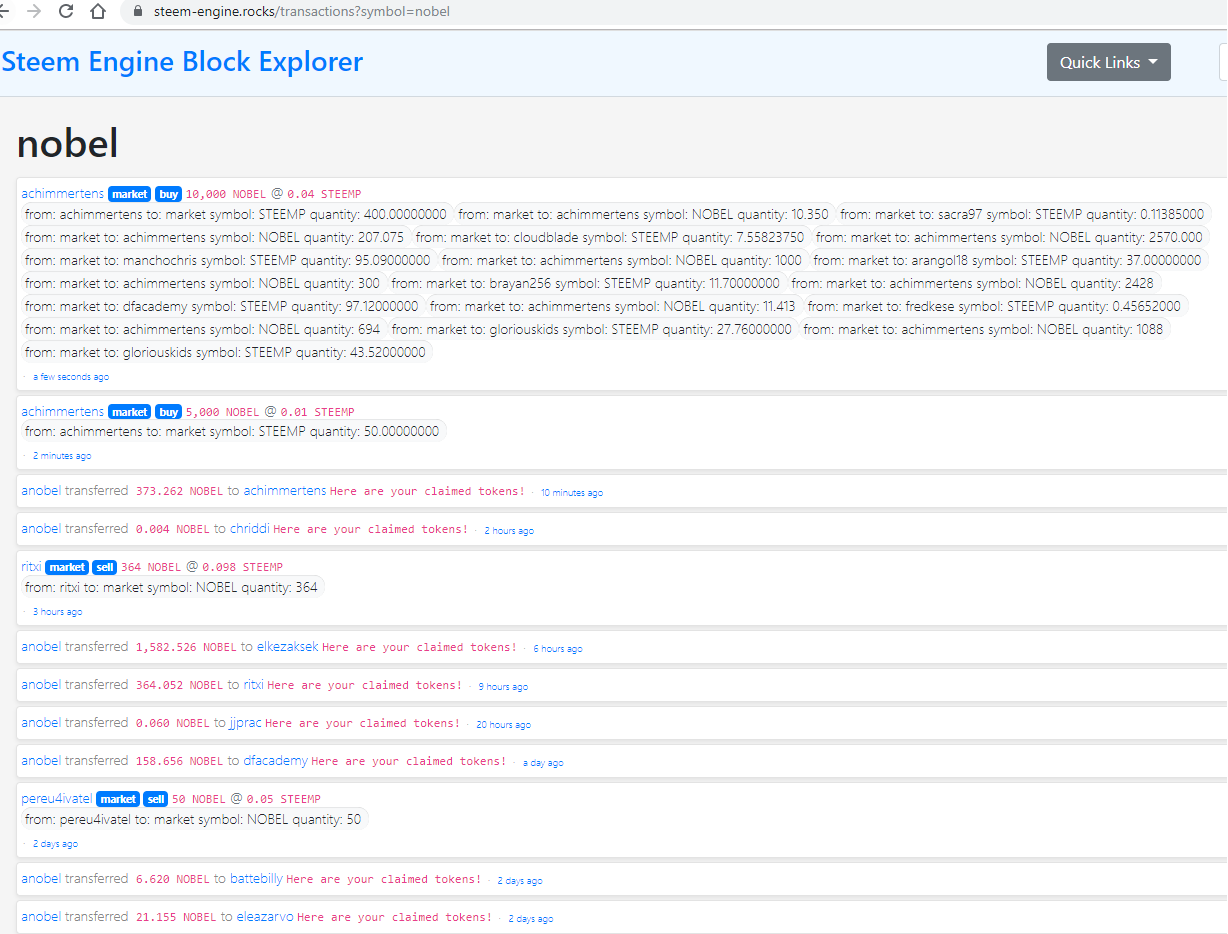Click the market badge on the ritxi transaction
1228x934 pixels.
pos(67,567)
